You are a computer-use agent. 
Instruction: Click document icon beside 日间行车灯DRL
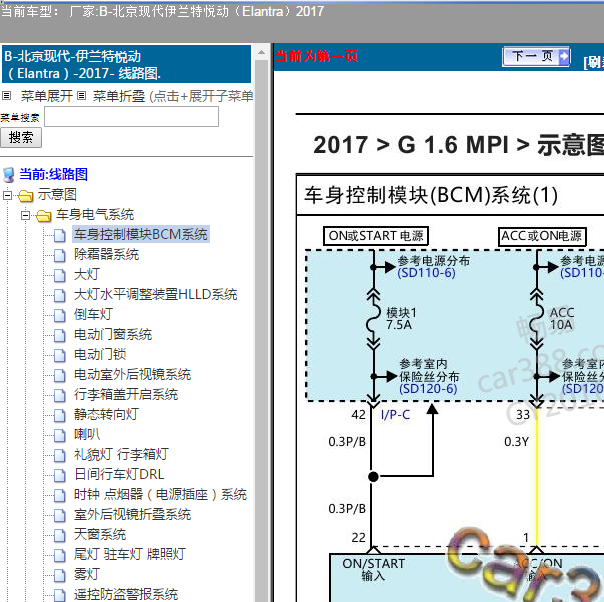[59, 476]
